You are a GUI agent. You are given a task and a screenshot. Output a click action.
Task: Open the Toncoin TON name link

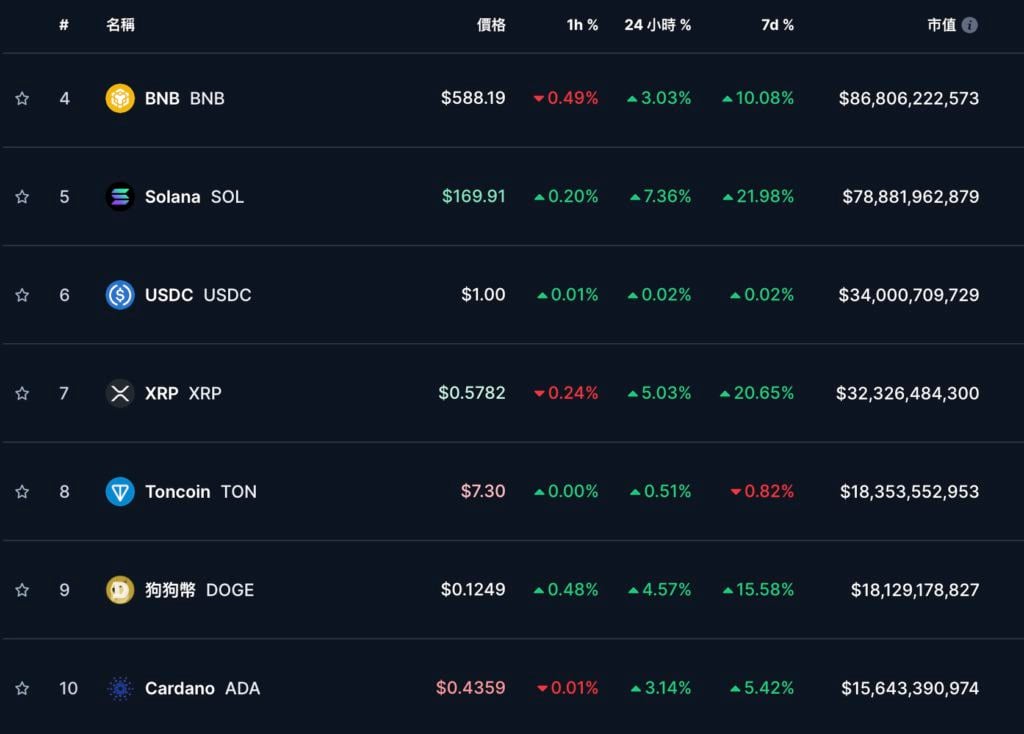point(200,491)
